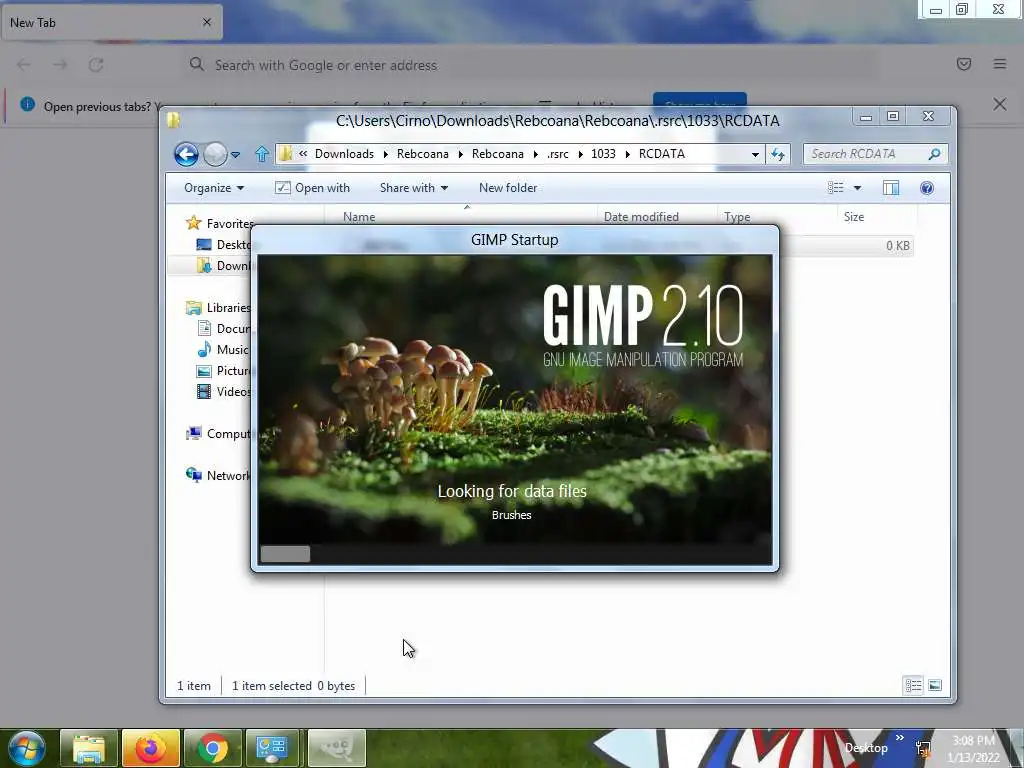Open the Control Panel taskbar icon

[274, 748]
